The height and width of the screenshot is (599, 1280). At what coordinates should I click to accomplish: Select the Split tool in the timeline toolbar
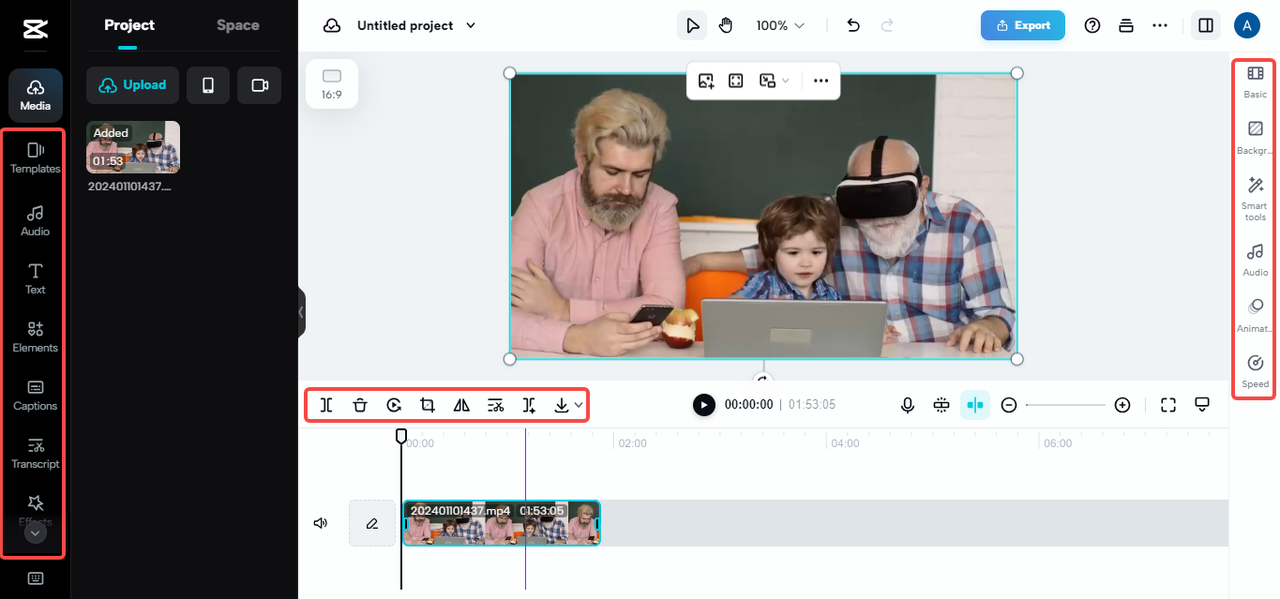326,405
